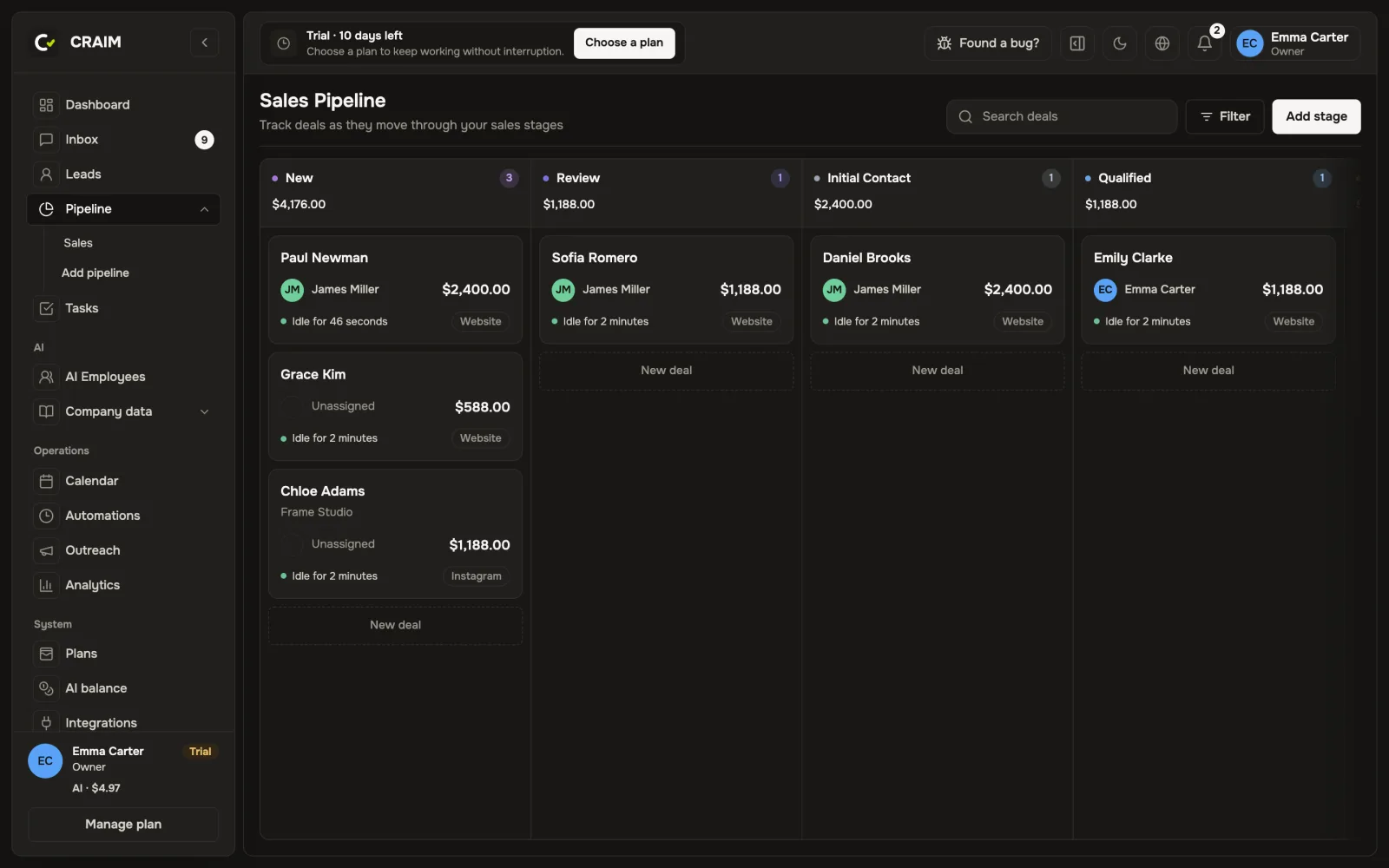Screen dimensions: 1389x868
Task: Open the Dashboard icon in sidebar
Action: (46, 105)
